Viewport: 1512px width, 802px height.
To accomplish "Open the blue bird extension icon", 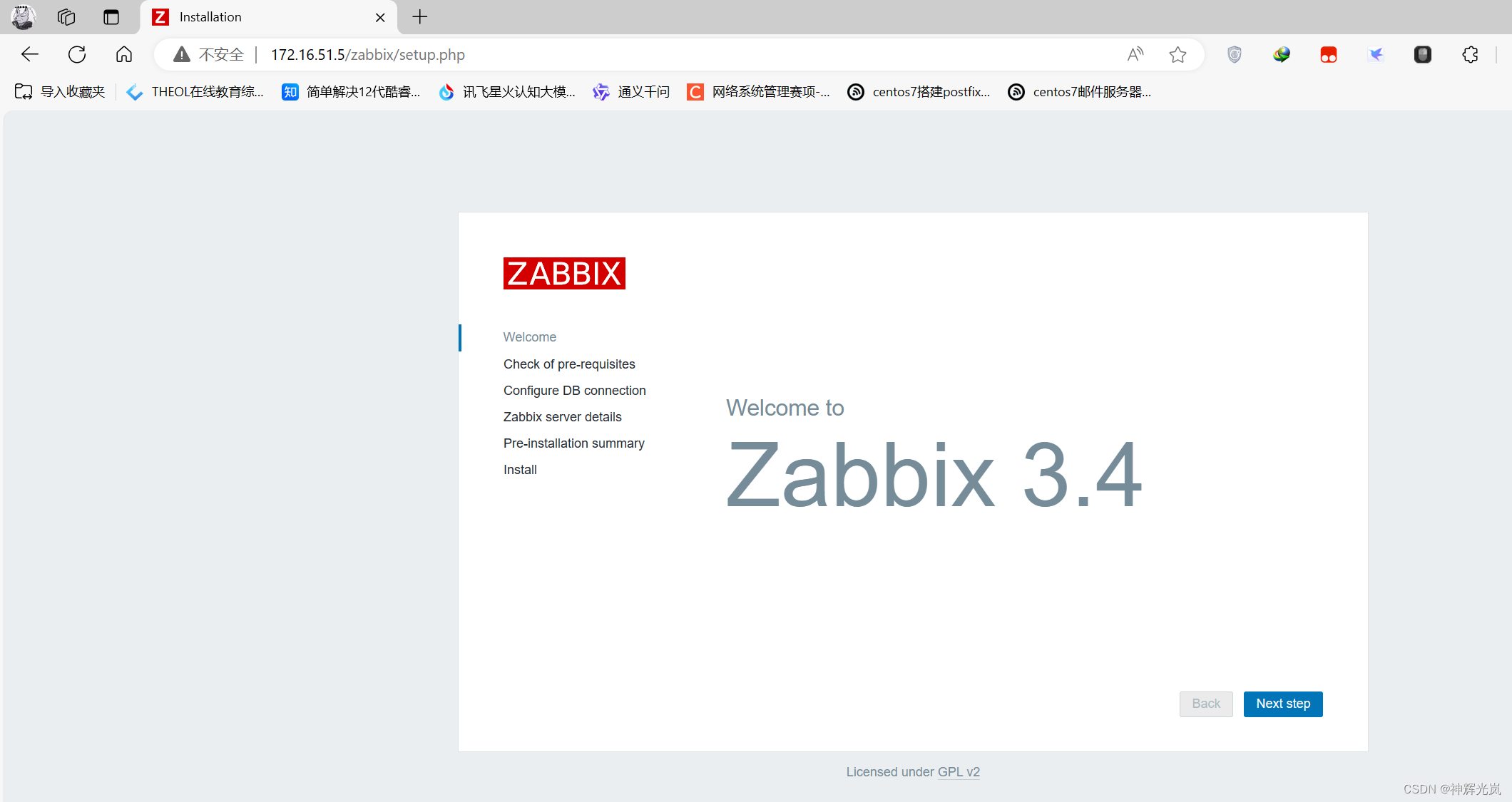I will click(1376, 55).
